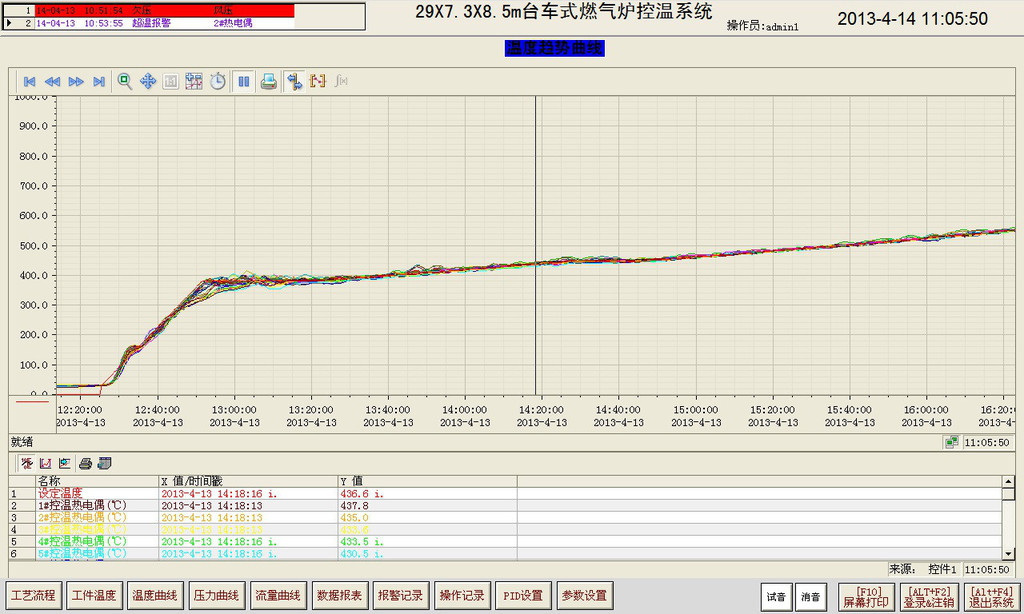Click the vertical ruler cursor line

536,246
